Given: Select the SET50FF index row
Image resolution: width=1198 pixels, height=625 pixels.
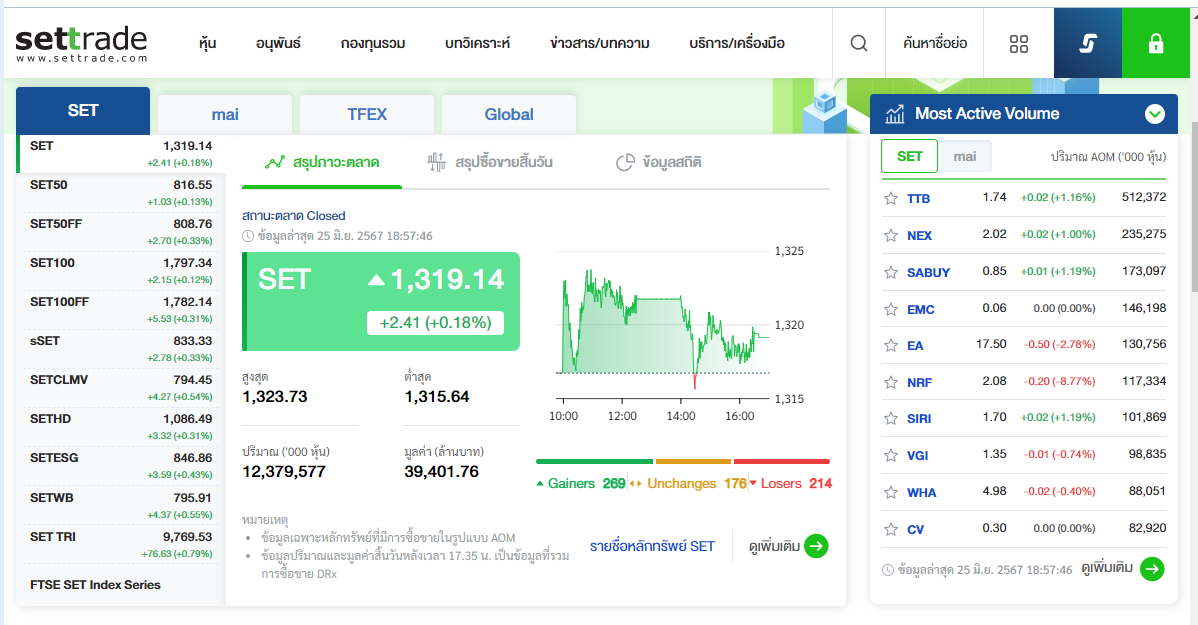Looking at the screenshot, I should click(x=121, y=232).
